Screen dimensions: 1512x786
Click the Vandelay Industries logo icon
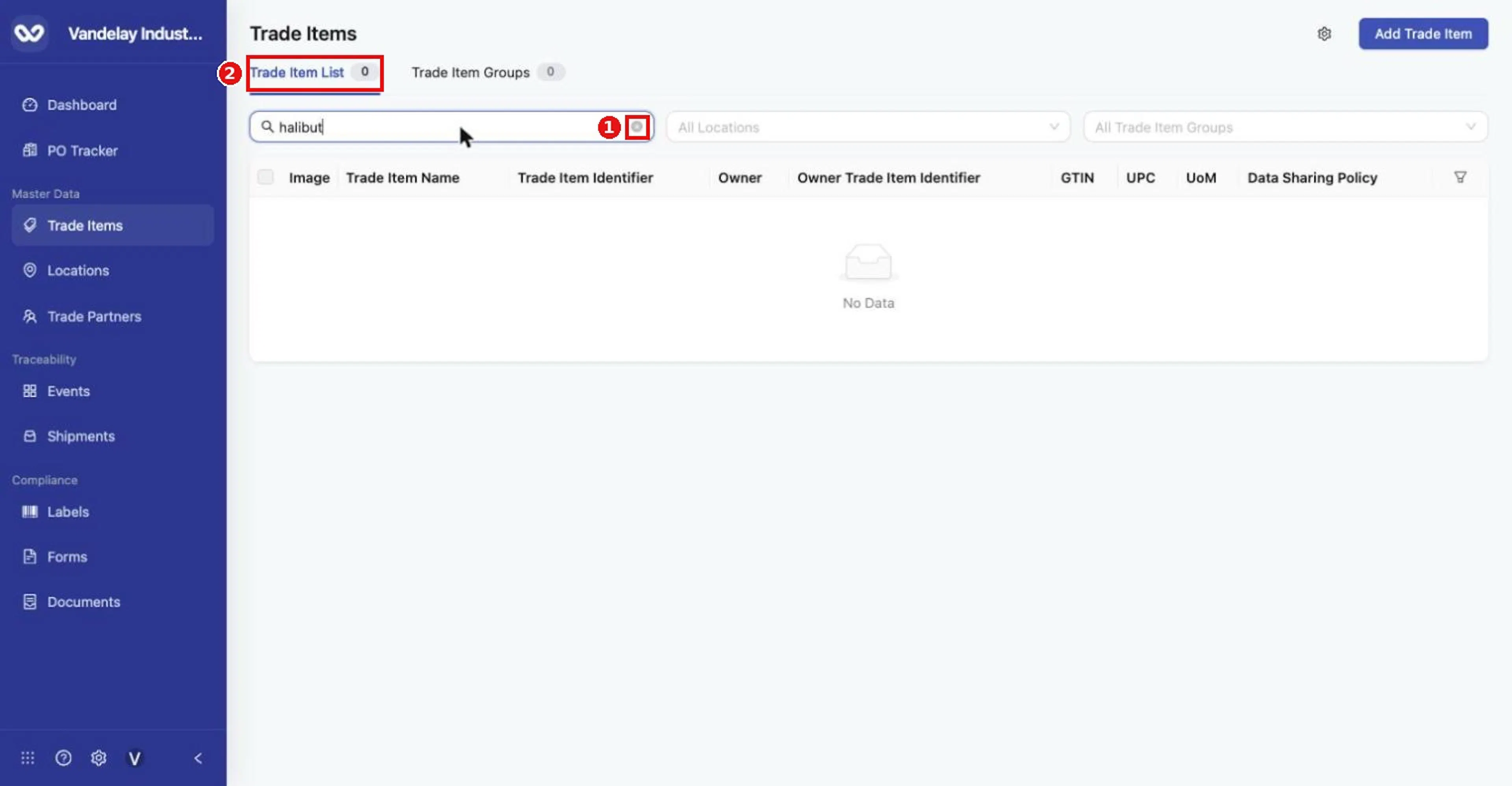tap(30, 33)
